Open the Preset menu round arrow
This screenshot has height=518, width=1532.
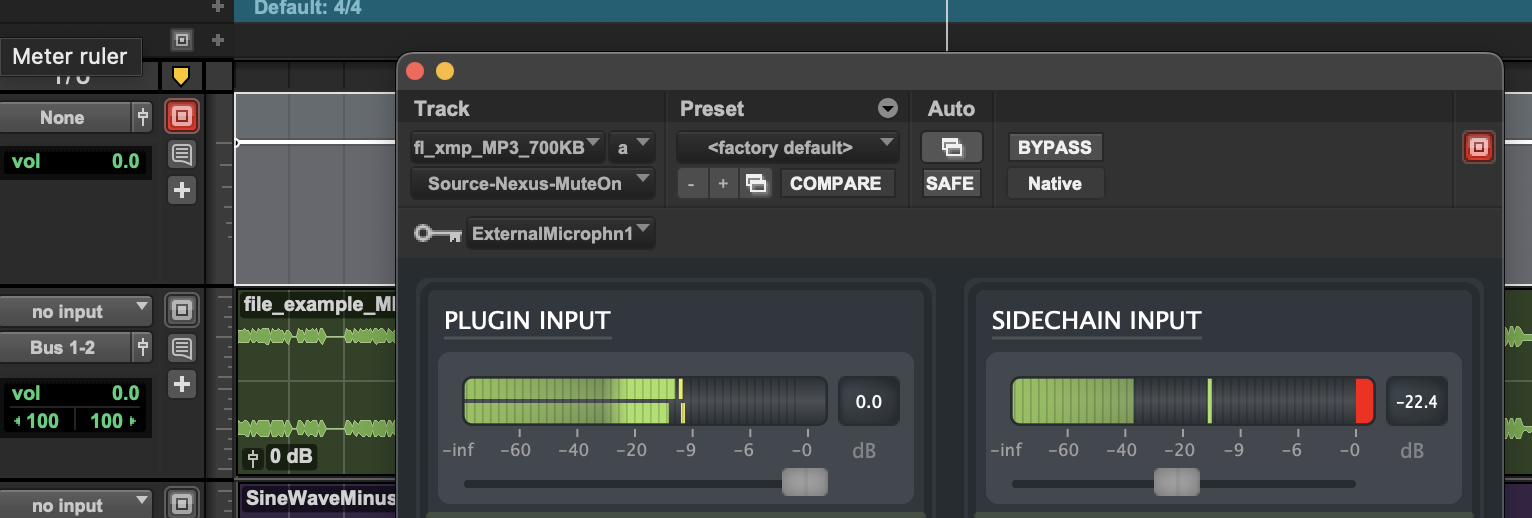point(887,109)
